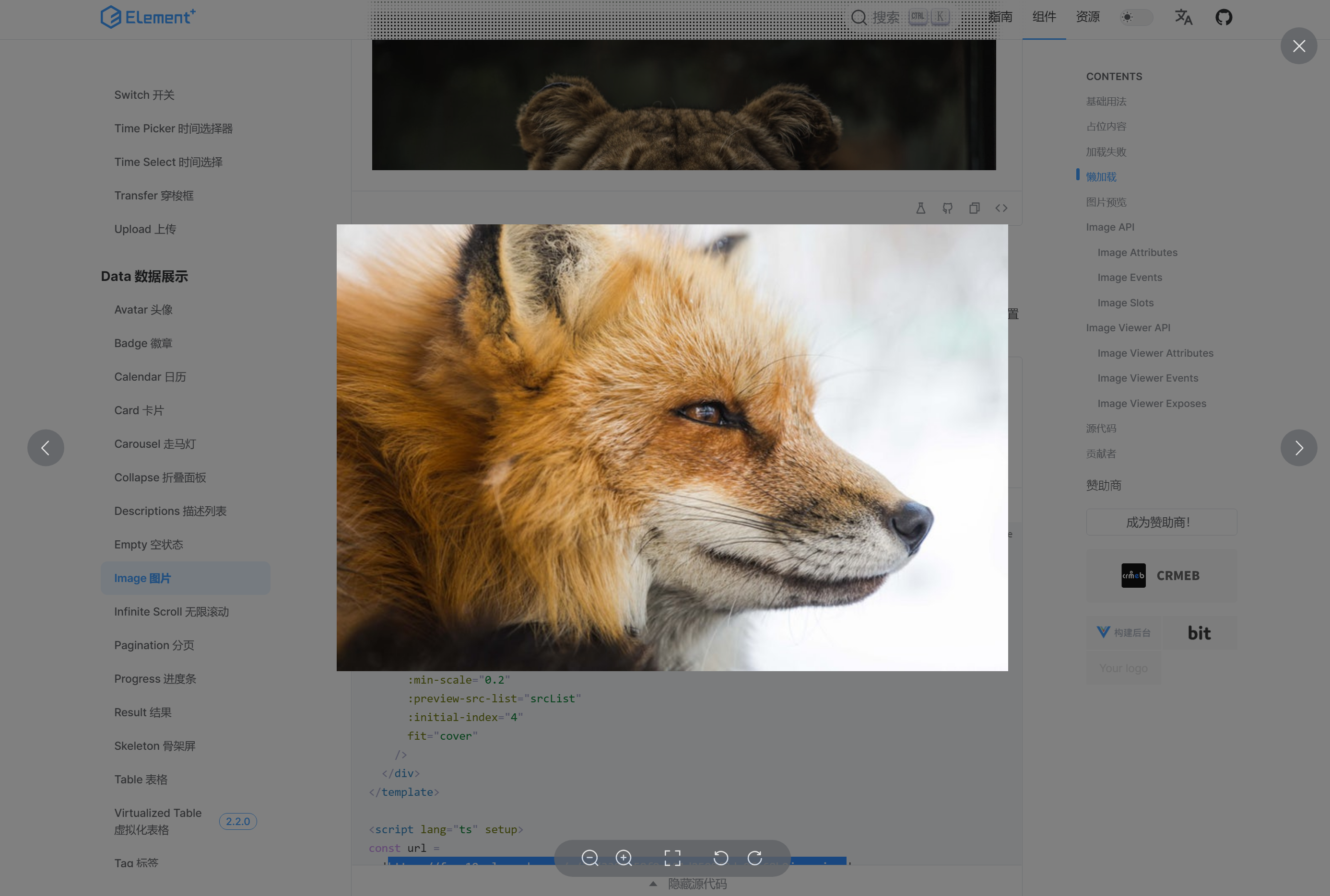The height and width of the screenshot is (896, 1330).
Task: Open the GitHub repository icon in header
Action: coord(1223,17)
